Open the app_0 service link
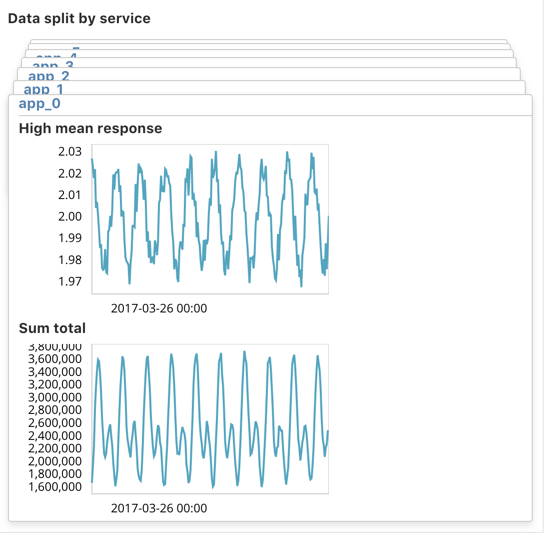The width and height of the screenshot is (544, 535). 40,103
